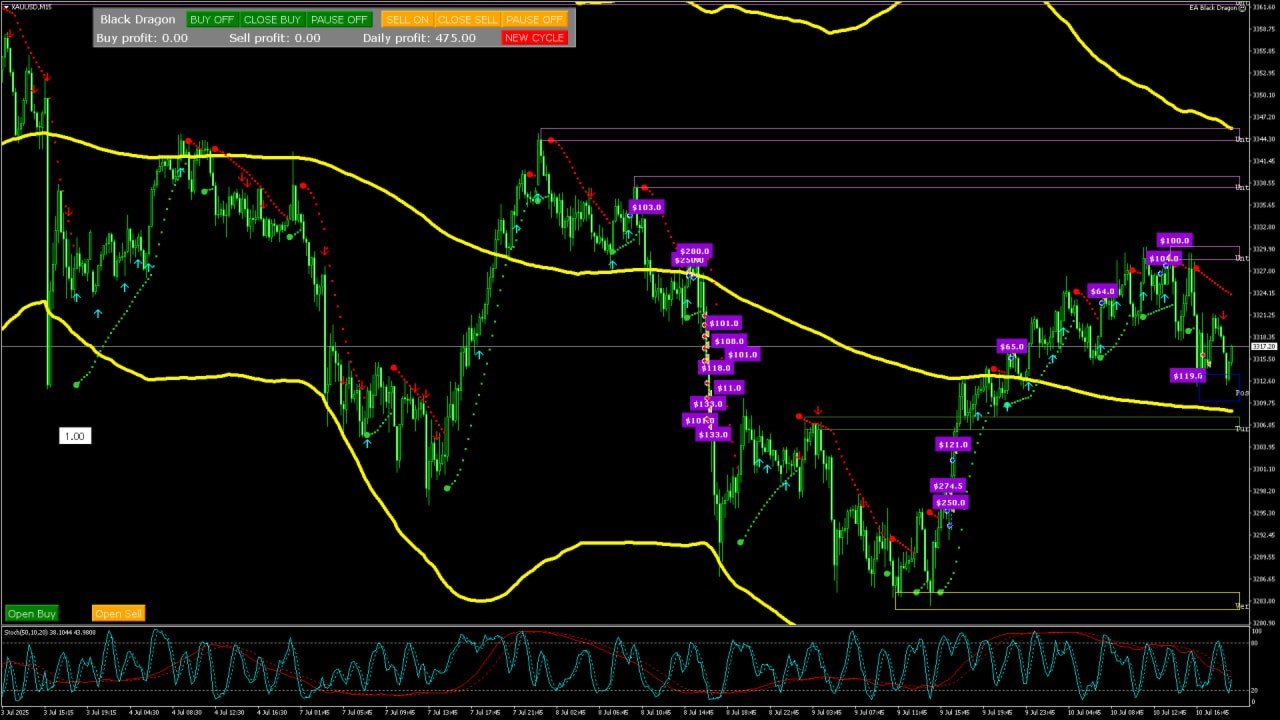
Task: Click the $118.0 profit label
Action: coord(716,368)
